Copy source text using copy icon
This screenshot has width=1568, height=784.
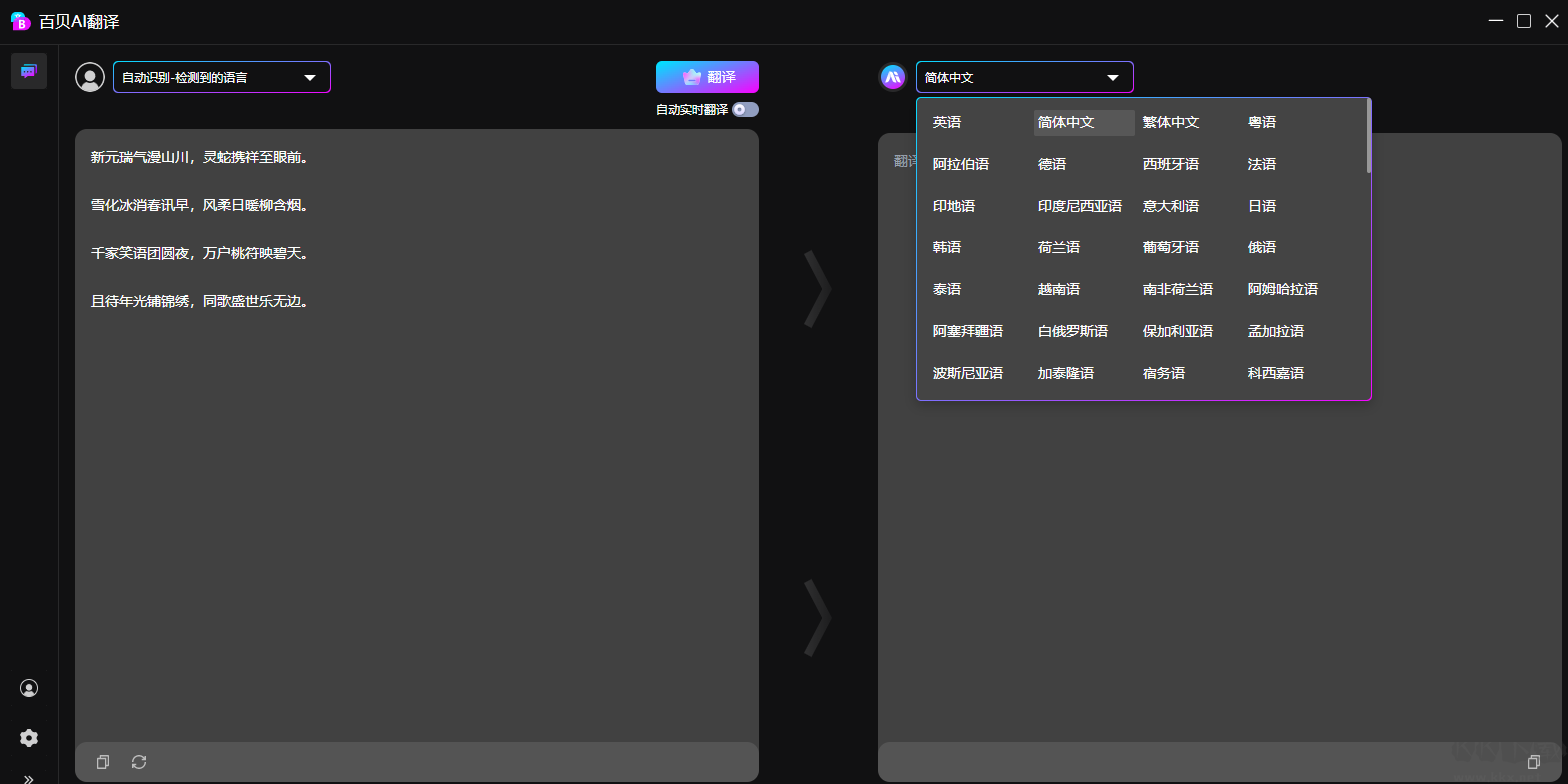tap(103, 762)
